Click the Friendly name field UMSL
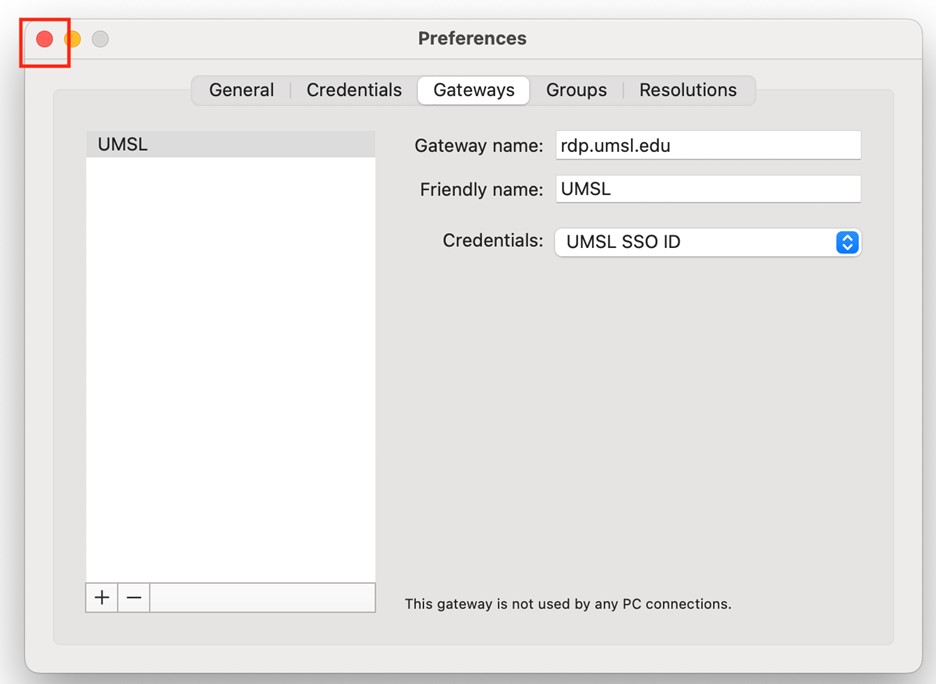The image size is (936, 684). (709, 189)
